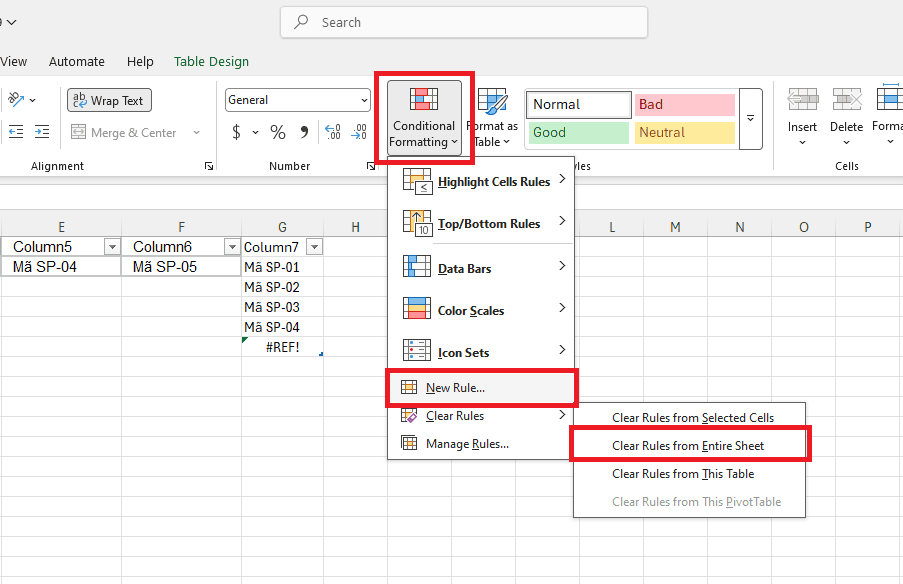Click the Delete cells icon
The width and height of the screenshot is (903, 584).
pyautogui.click(x=847, y=100)
